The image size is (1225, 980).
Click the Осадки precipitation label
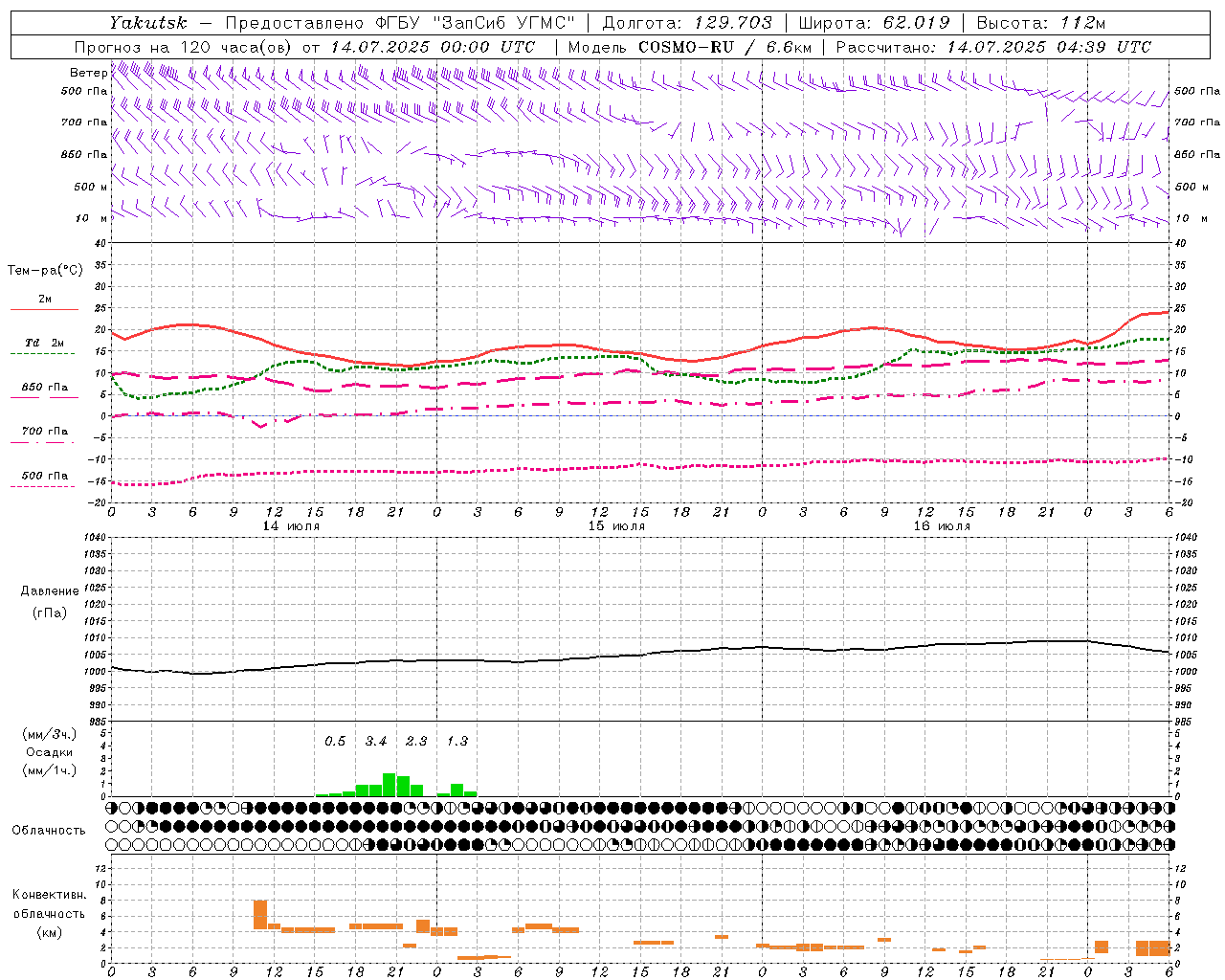[x=50, y=752]
